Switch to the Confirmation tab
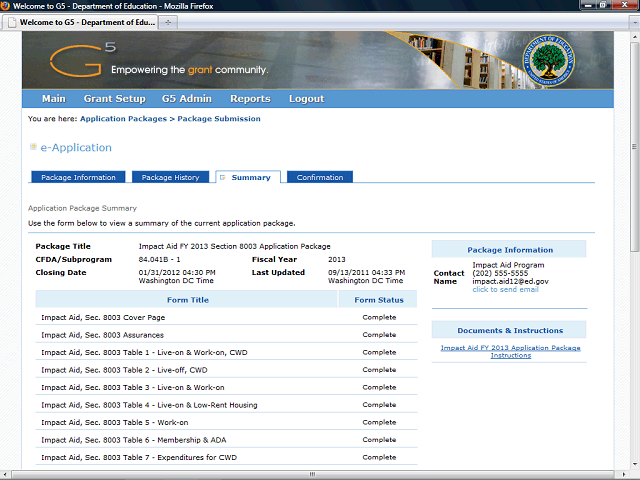Image resolution: width=640 pixels, height=480 pixels. click(319, 178)
